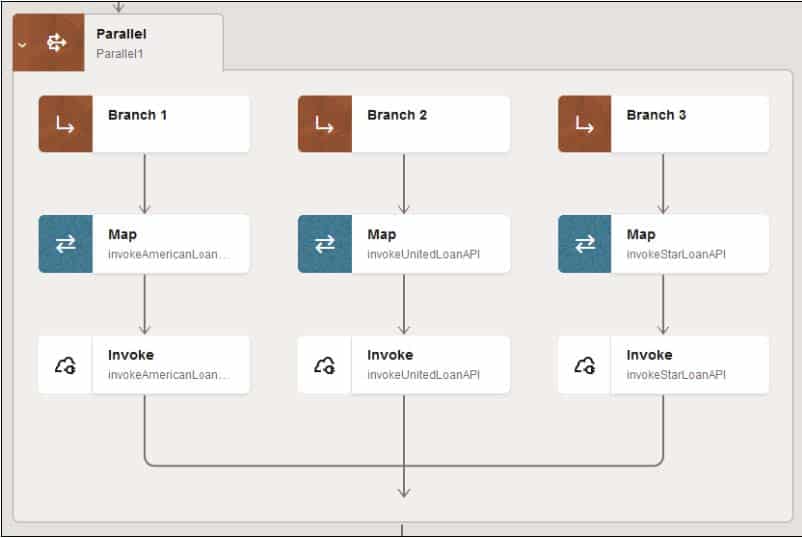Select the Branch 2 node card
This screenshot has height=538, width=802.
[404, 124]
